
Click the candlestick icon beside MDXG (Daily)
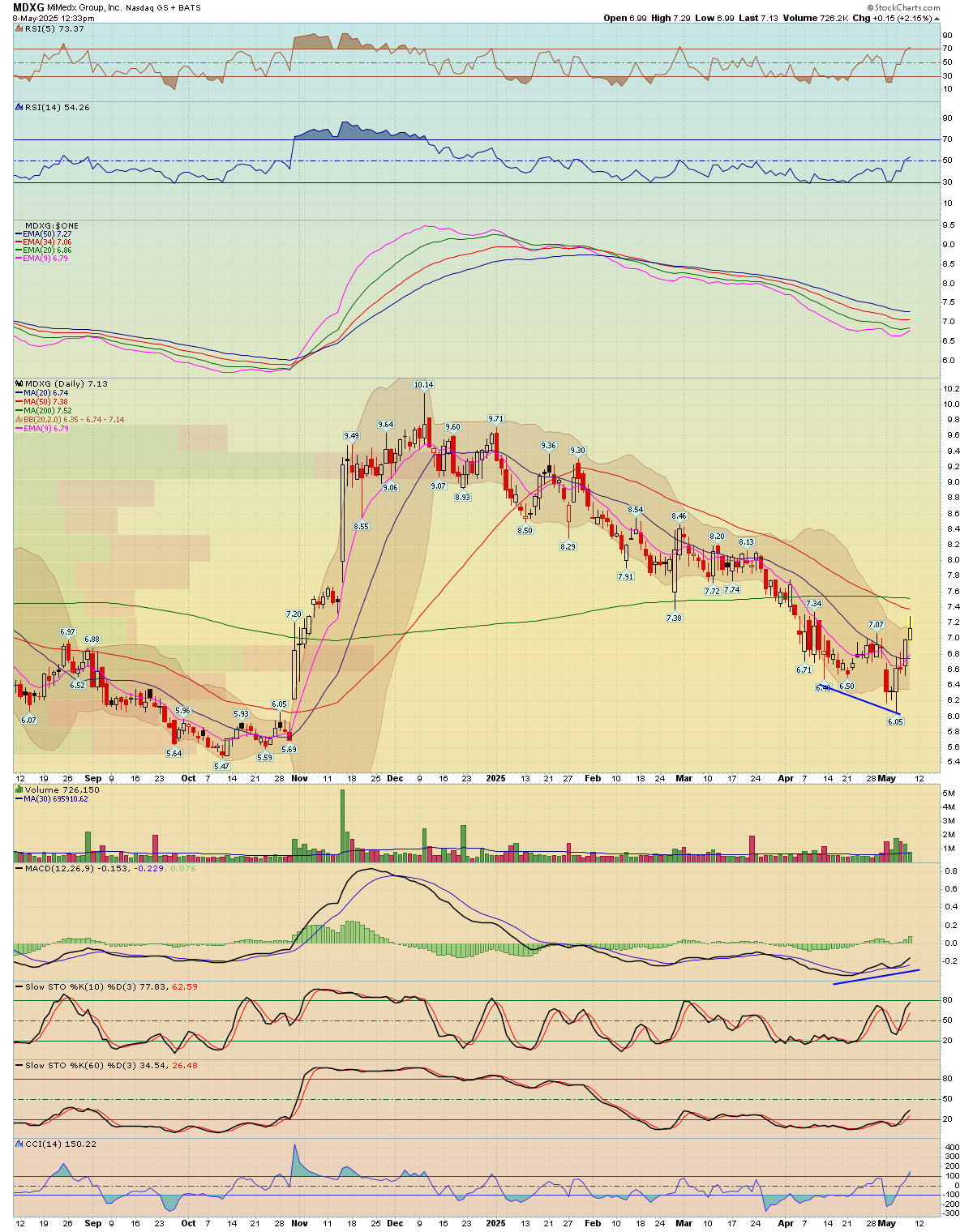click(19, 383)
